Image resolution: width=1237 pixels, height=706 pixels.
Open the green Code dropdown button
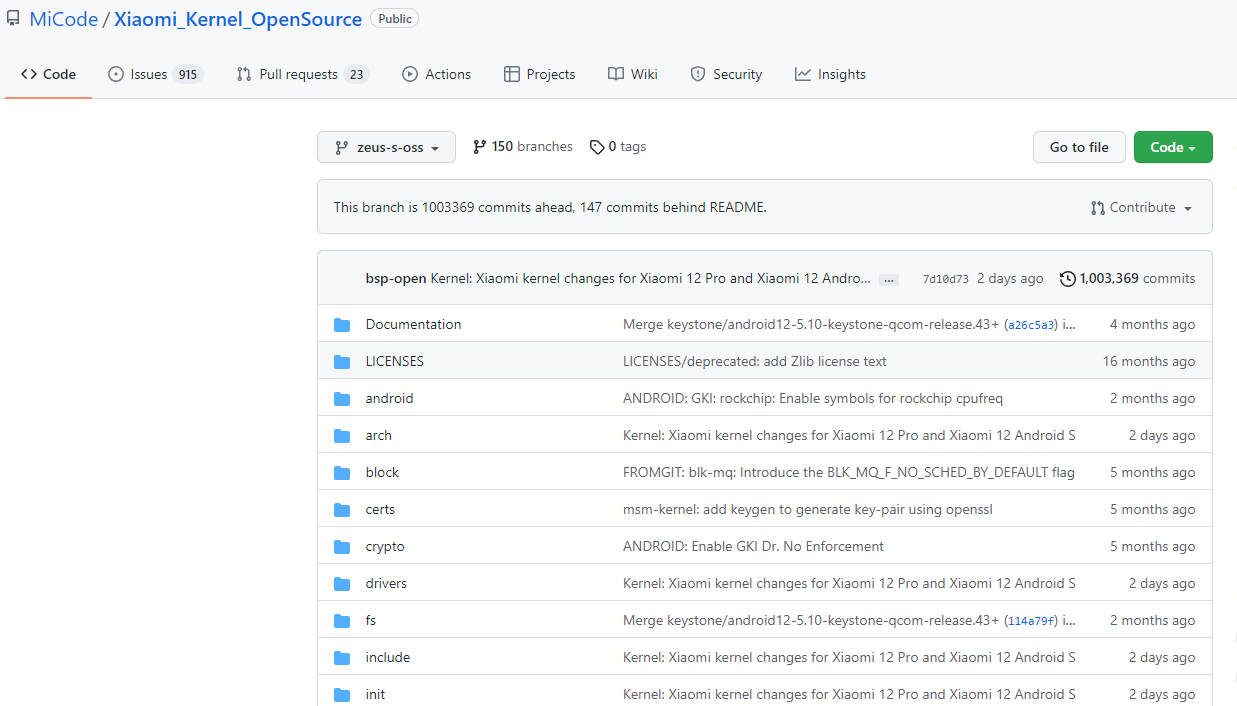click(1173, 147)
